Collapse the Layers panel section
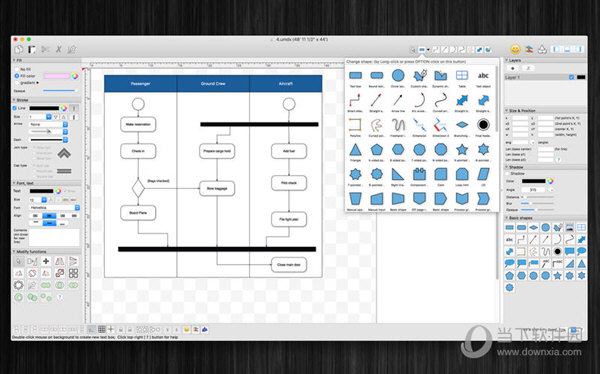 click(x=507, y=60)
